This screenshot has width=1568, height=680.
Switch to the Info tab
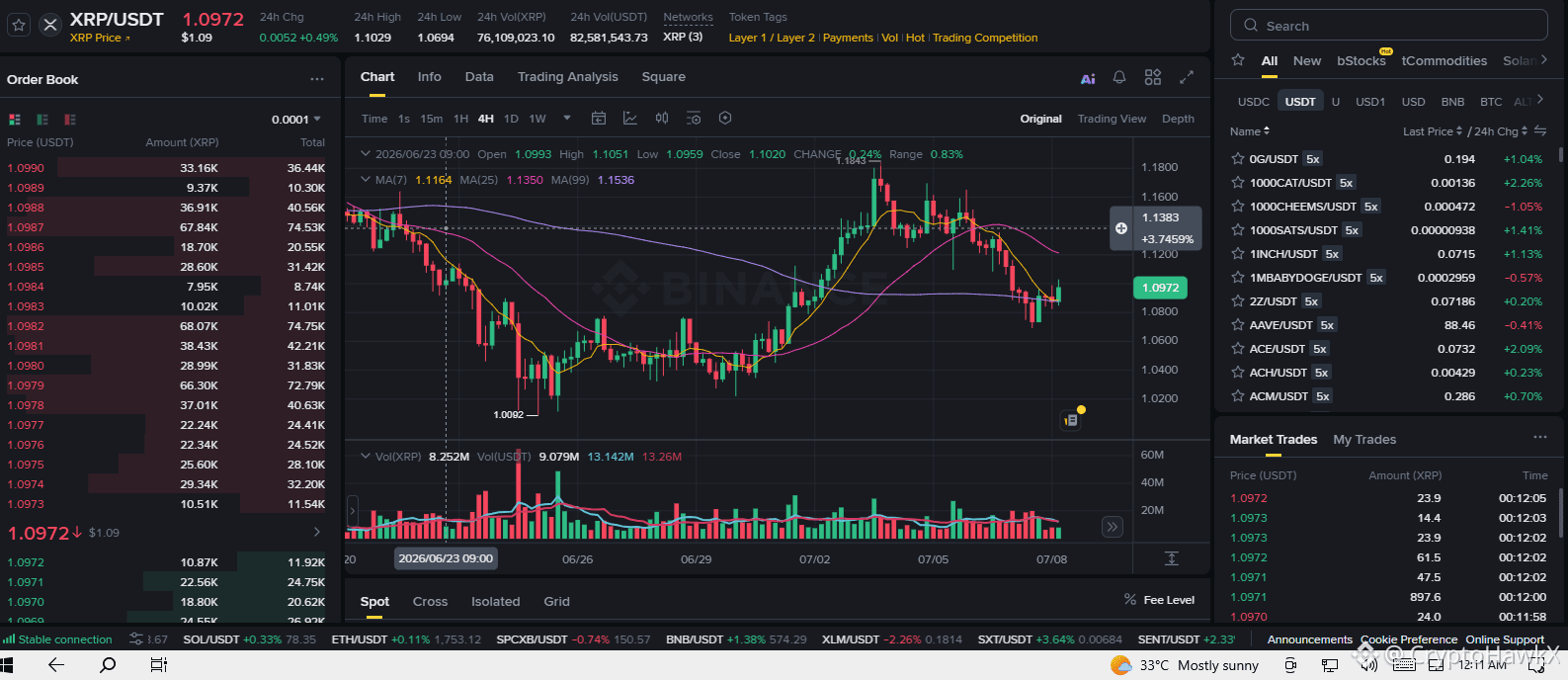coord(430,77)
